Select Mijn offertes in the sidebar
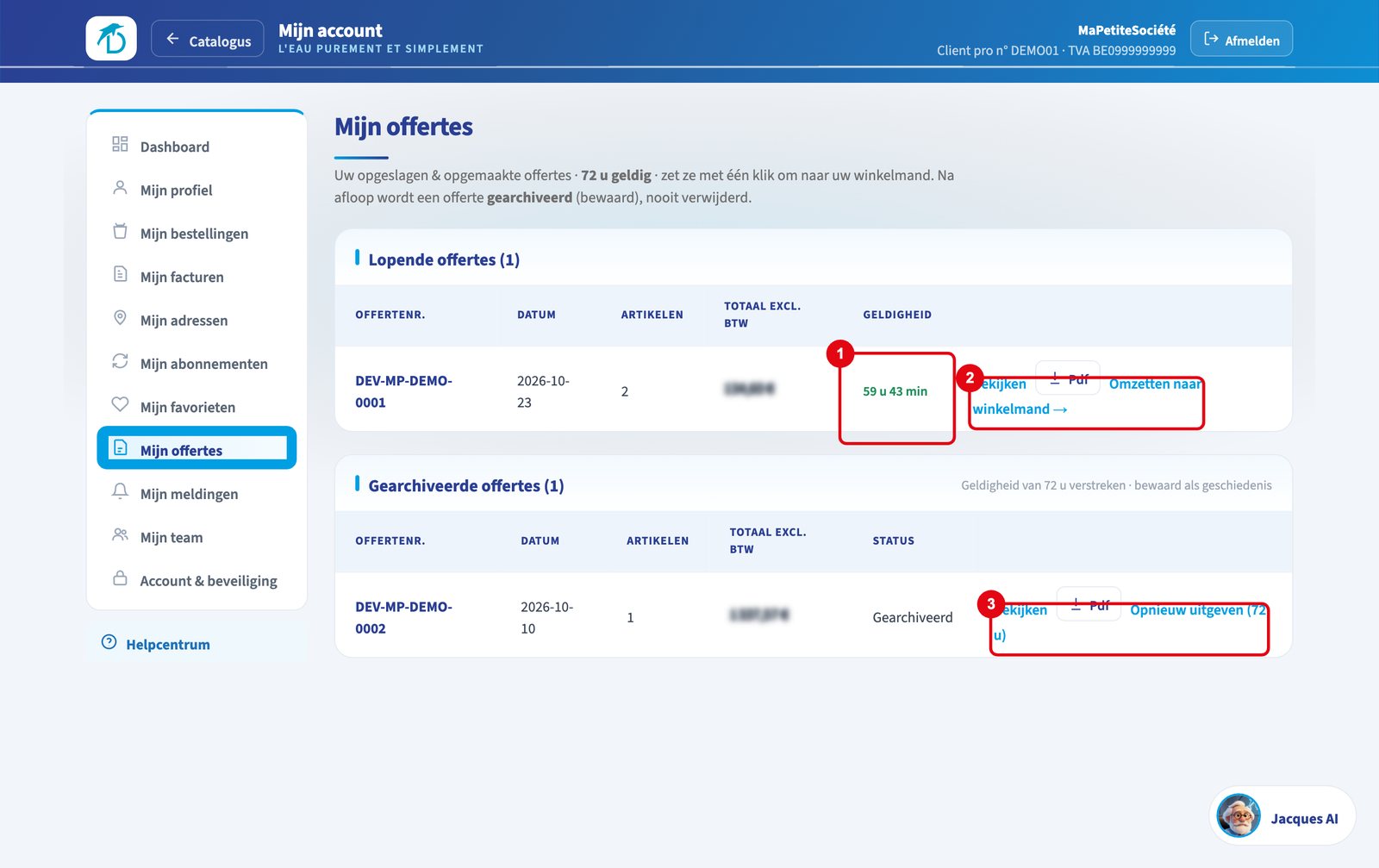 (197, 448)
